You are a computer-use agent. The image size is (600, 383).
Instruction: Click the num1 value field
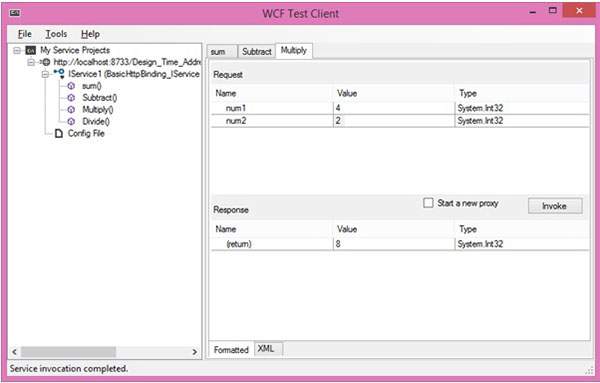[x=394, y=108]
